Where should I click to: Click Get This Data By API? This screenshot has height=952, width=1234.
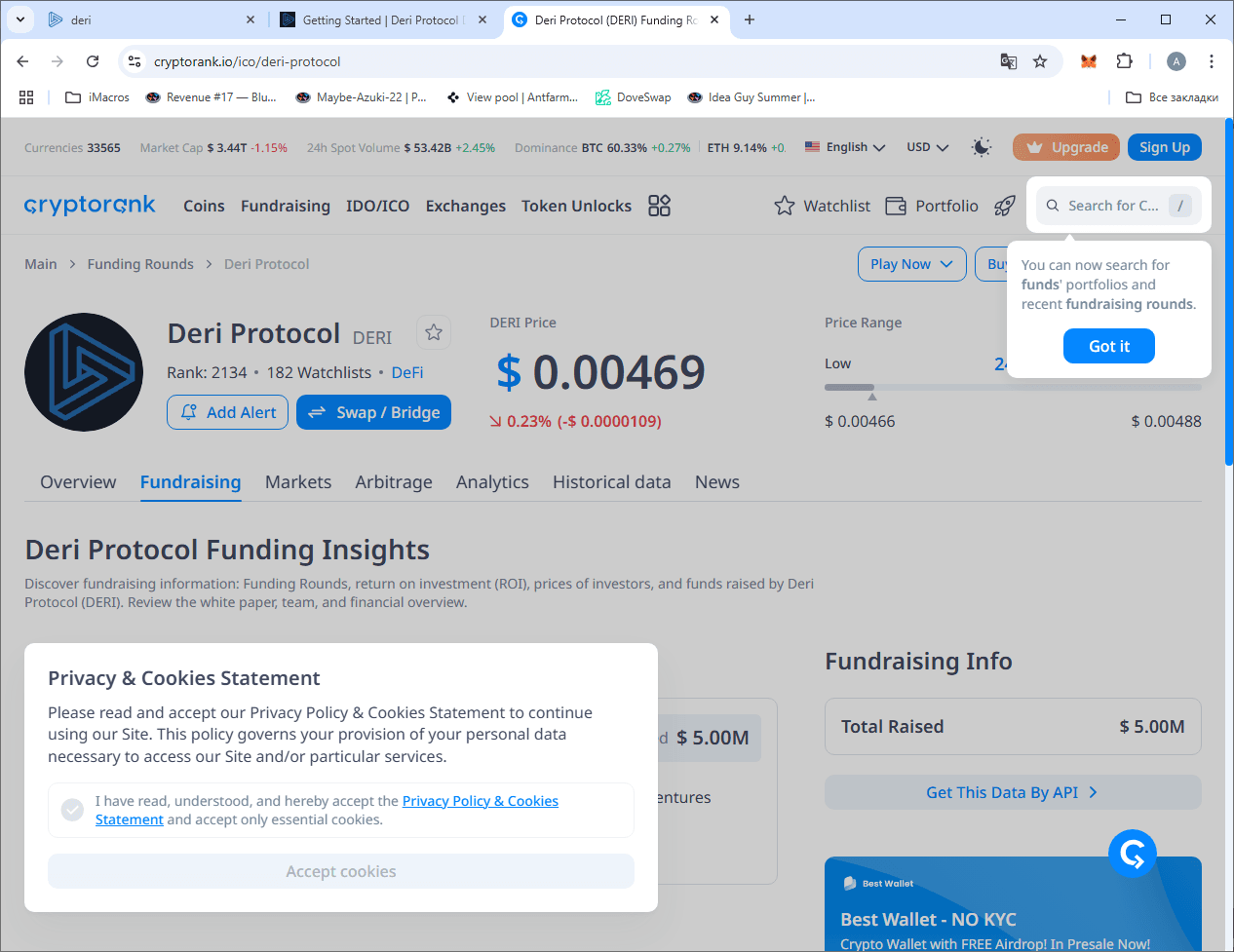[x=1013, y=792]
